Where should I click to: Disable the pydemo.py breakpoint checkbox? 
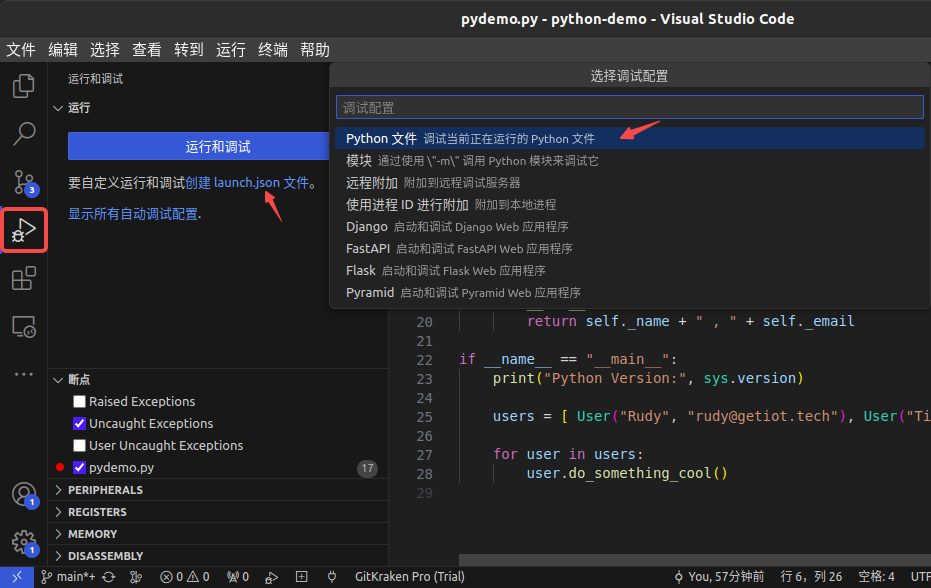(80, 468)
